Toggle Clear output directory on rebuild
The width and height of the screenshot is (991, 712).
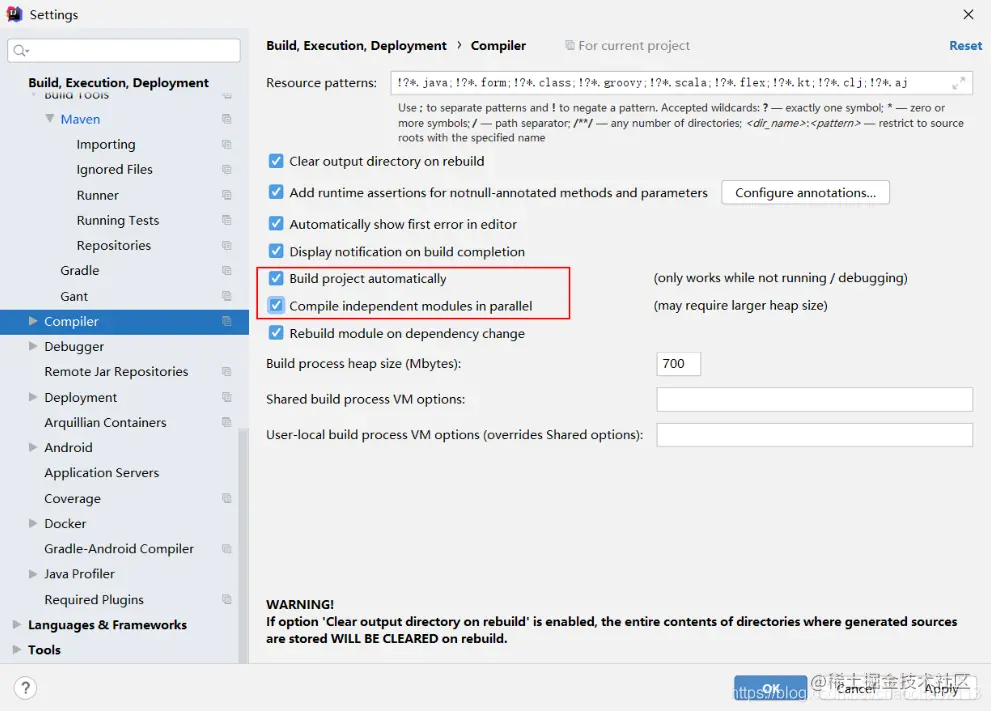pos(276,161)
